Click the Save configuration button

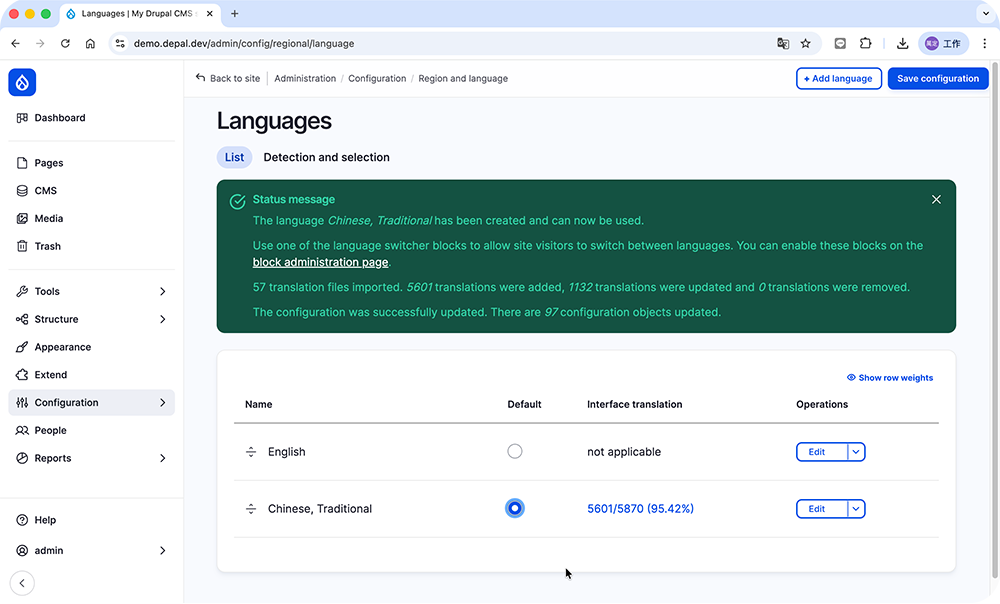pyautogui.click(x=937, y=79)
